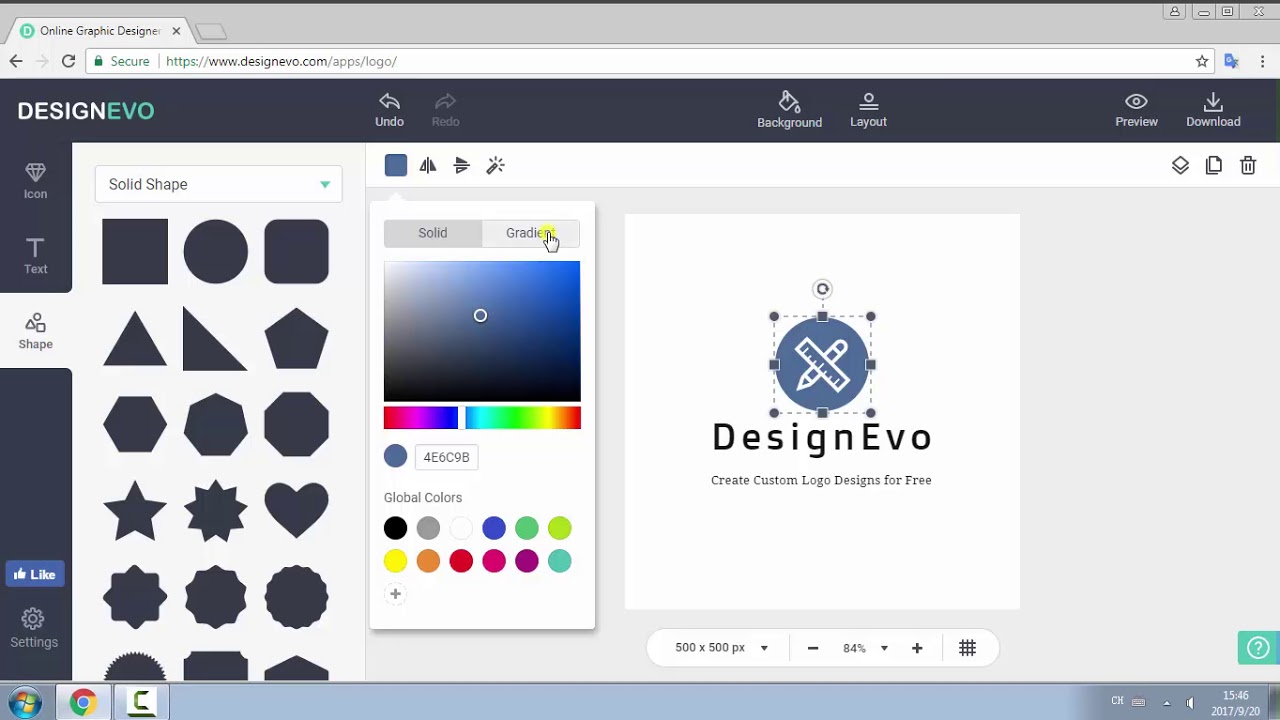Flip the selected shape vertically
Image resolution: width=1280 pixels, height=720 pixels.
pyautogui.click(x=461, y=165)
